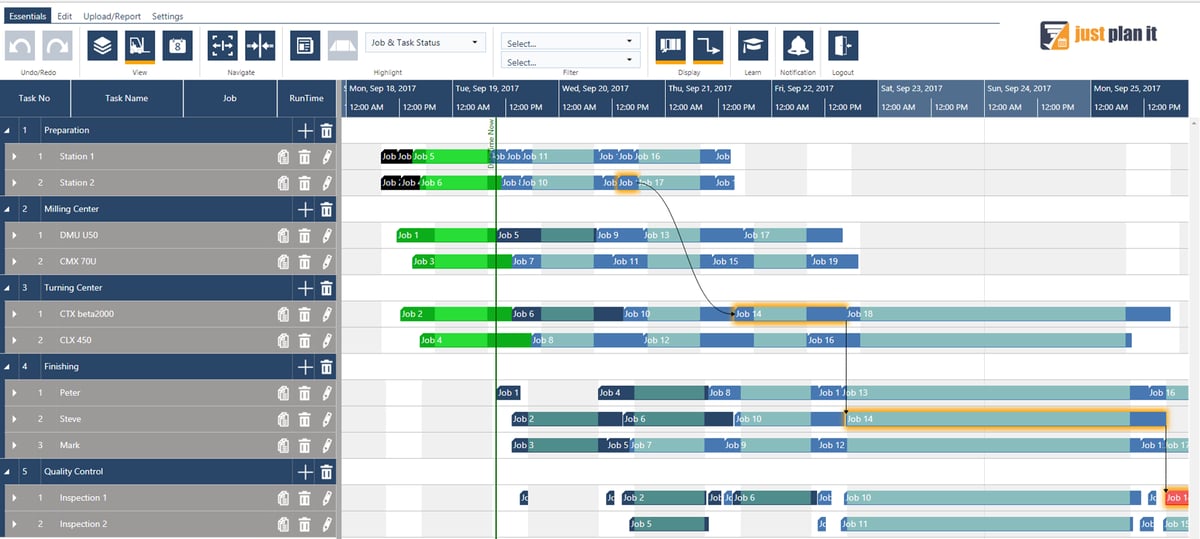This screenshot has width=1200, height=539.
Task: Expand the Station 1 row
Action: click(x=14, y=157)
